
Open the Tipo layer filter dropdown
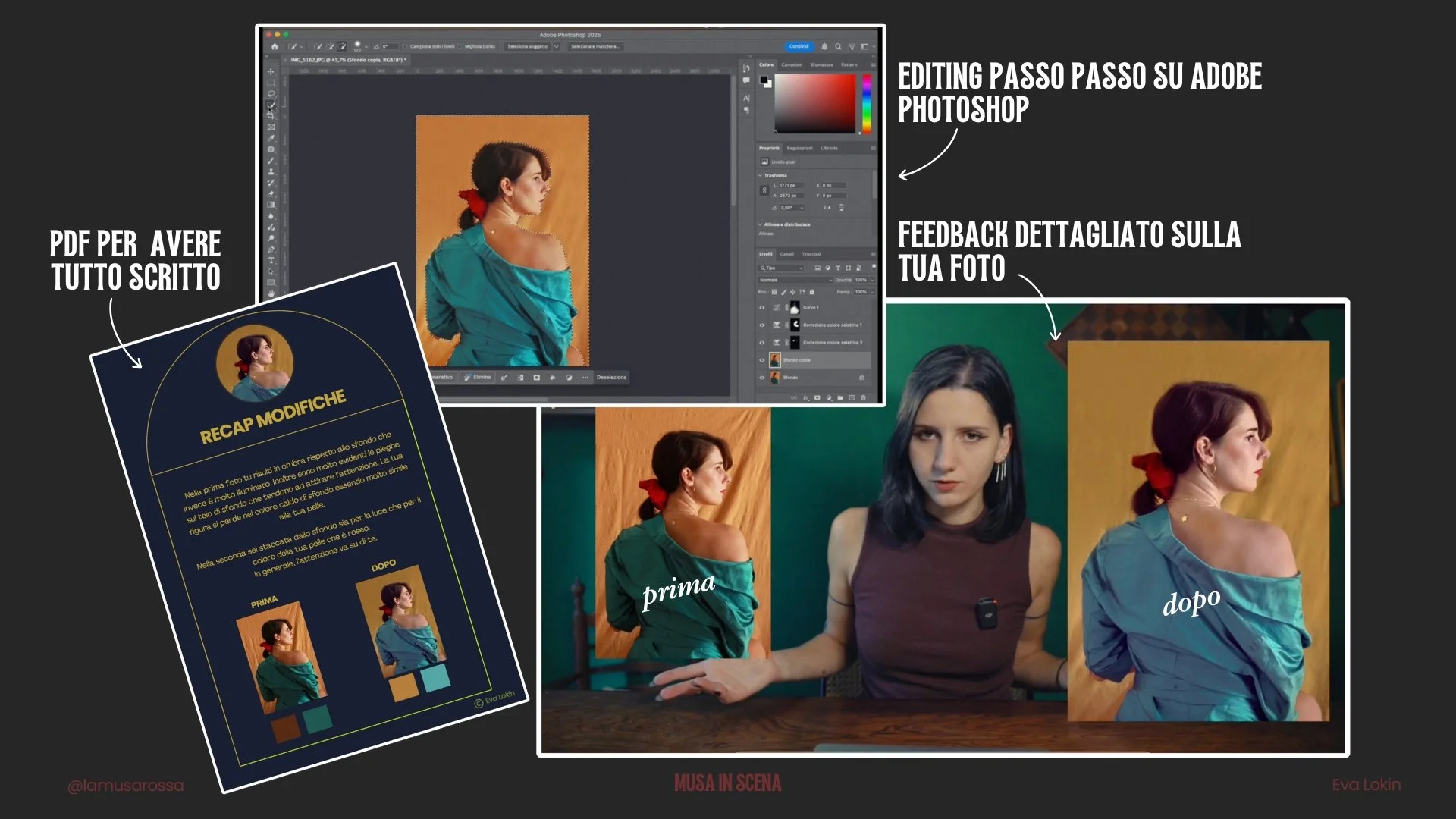[x=781, y=268]
